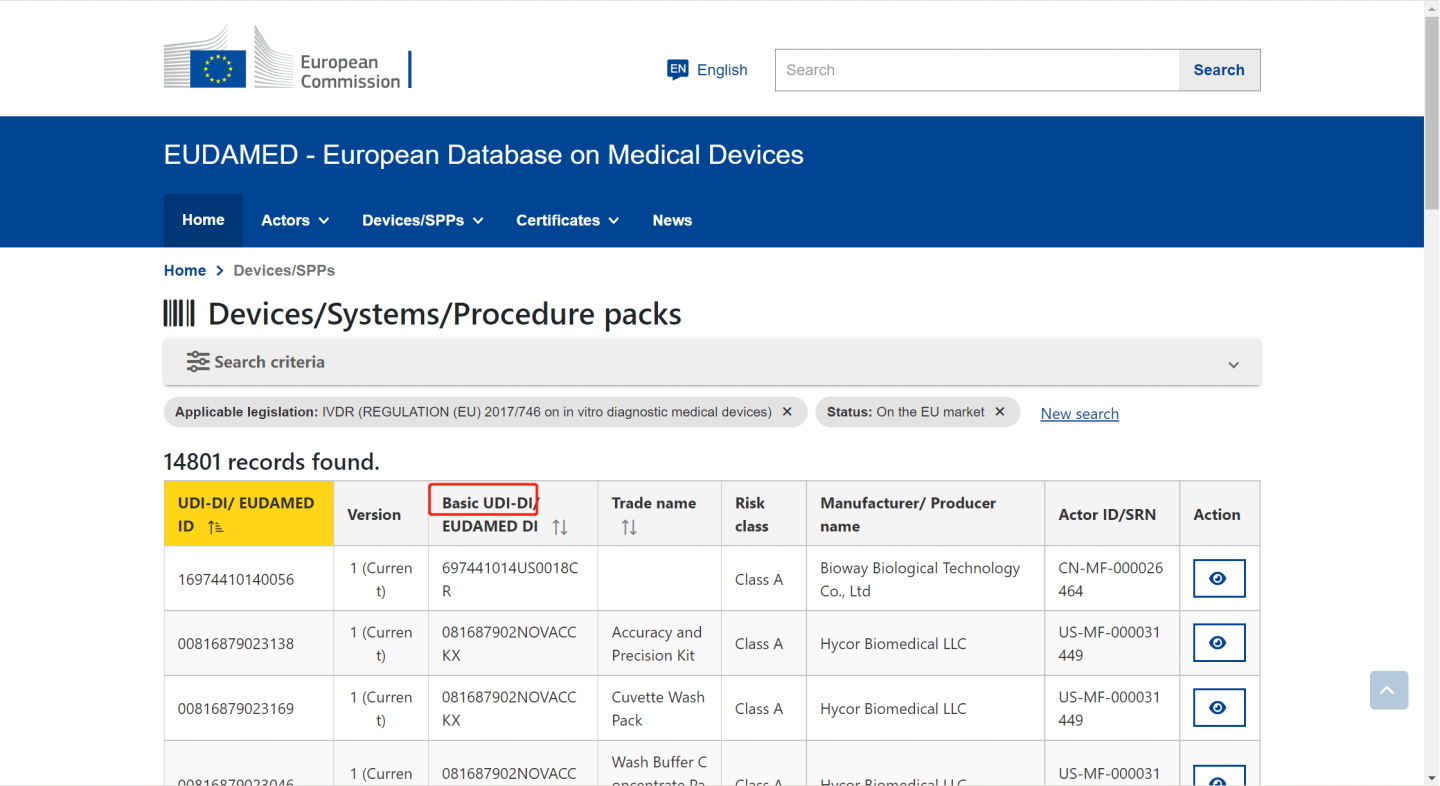Click Actor ID CN-MF-000026464

tap(1111, 579)
